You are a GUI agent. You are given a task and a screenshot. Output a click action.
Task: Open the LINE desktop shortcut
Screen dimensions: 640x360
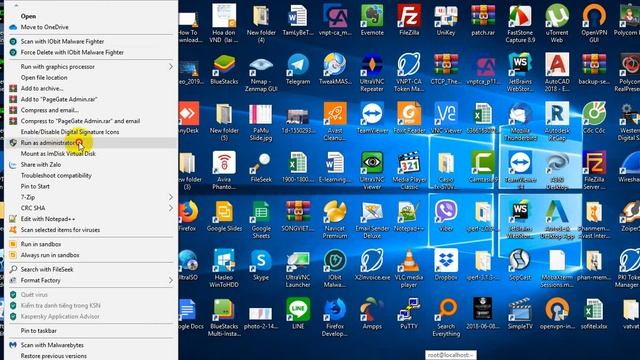coord(298,314)
